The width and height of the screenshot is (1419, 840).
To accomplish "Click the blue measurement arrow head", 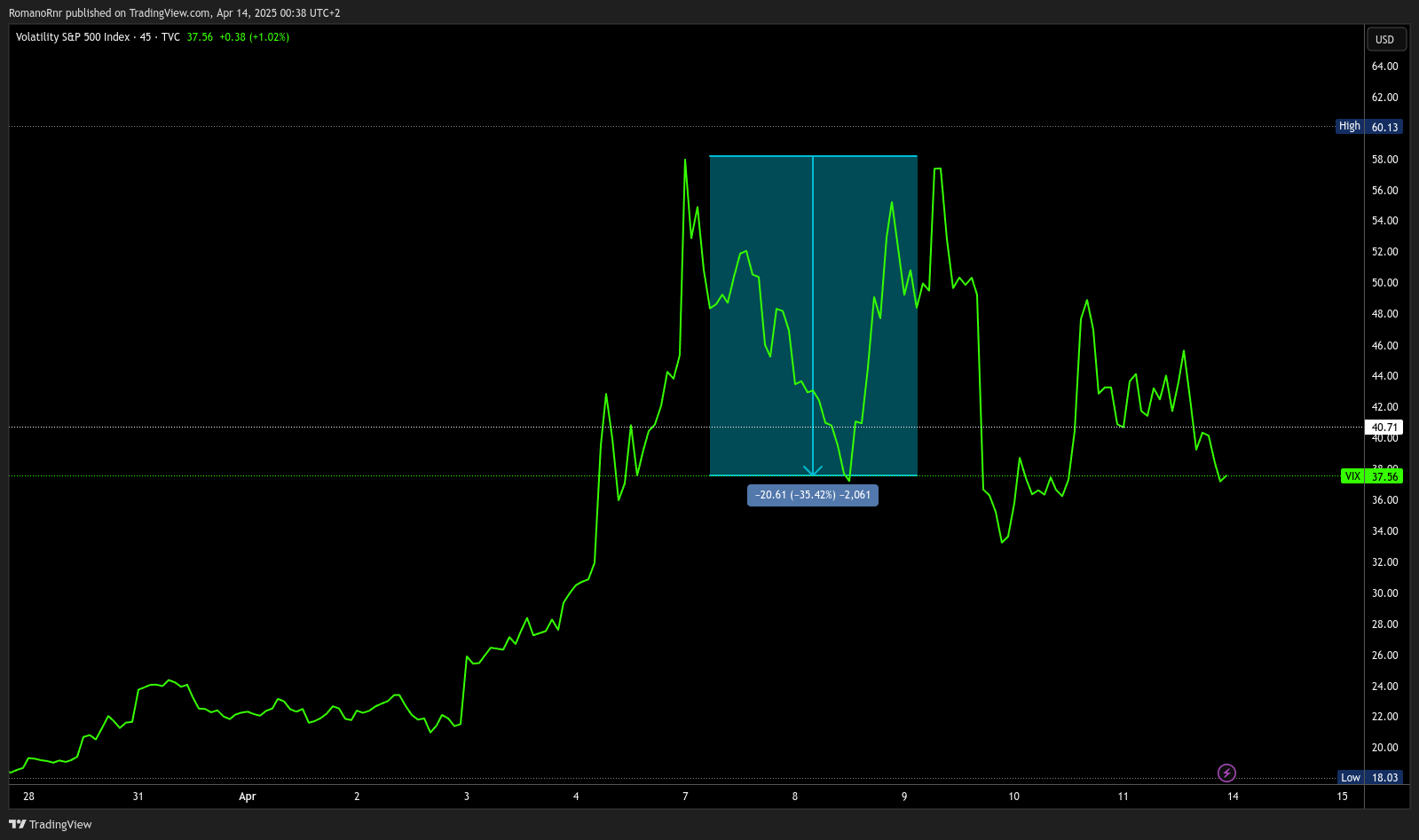I will (x=813, y=470).
